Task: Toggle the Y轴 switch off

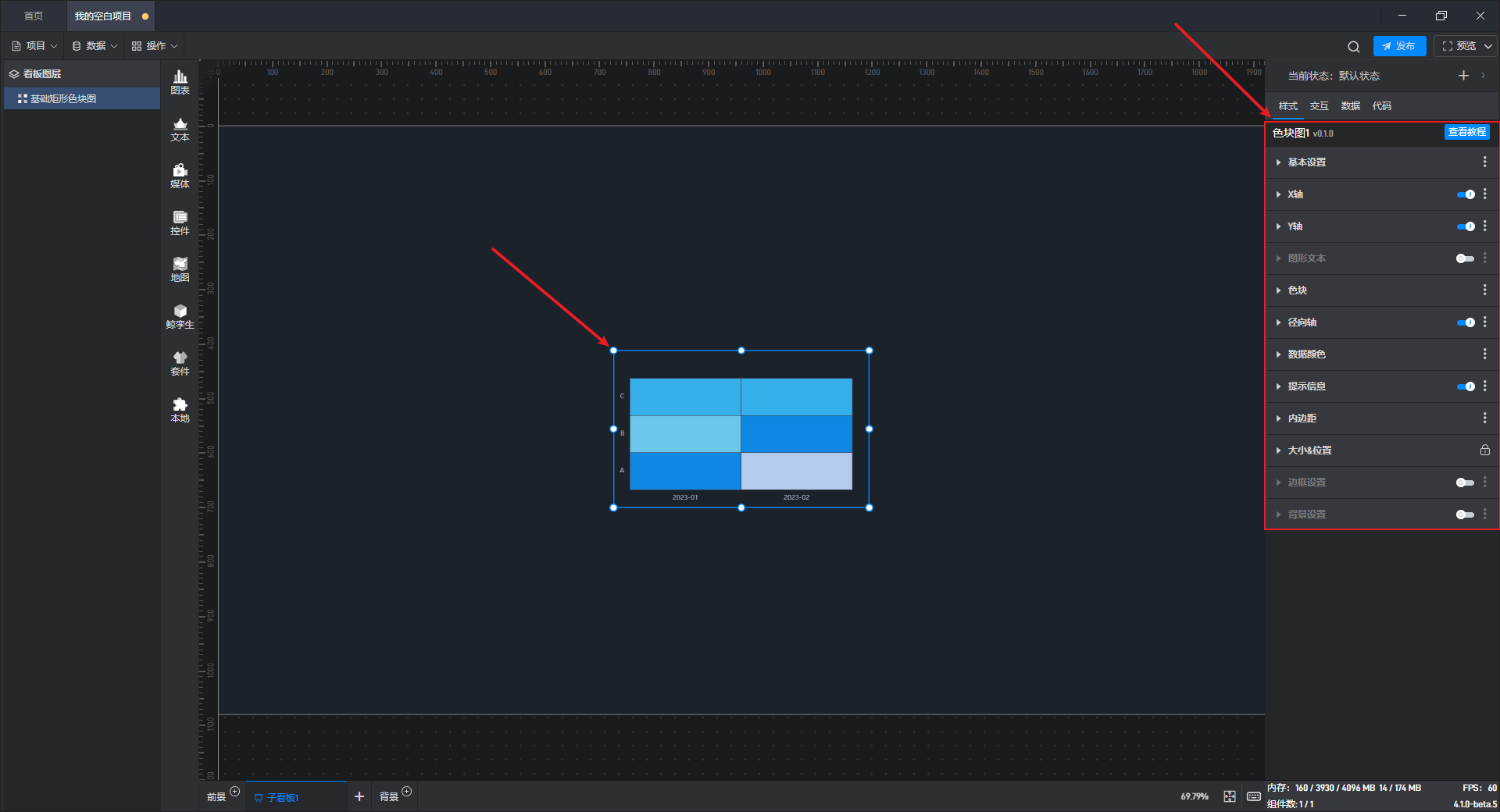Action: click(1466, 226)
